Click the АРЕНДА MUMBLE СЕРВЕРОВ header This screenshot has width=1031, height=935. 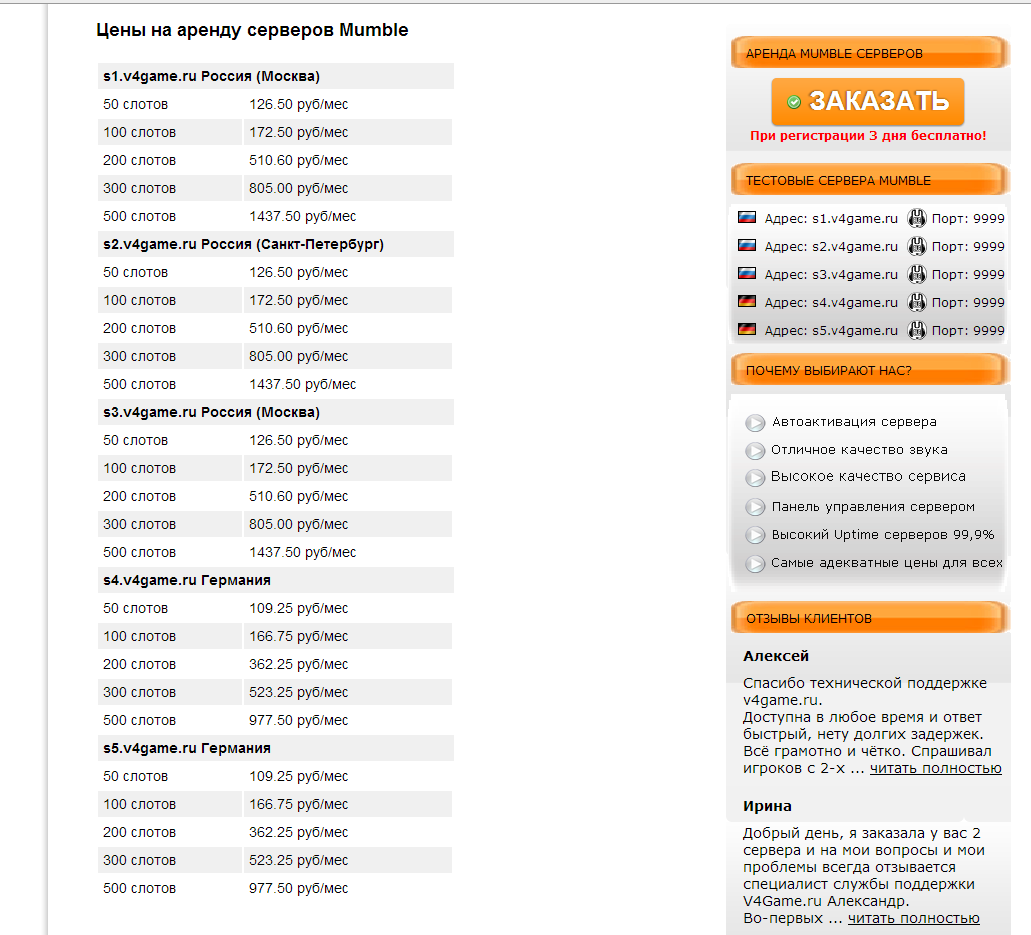point(869,53)
